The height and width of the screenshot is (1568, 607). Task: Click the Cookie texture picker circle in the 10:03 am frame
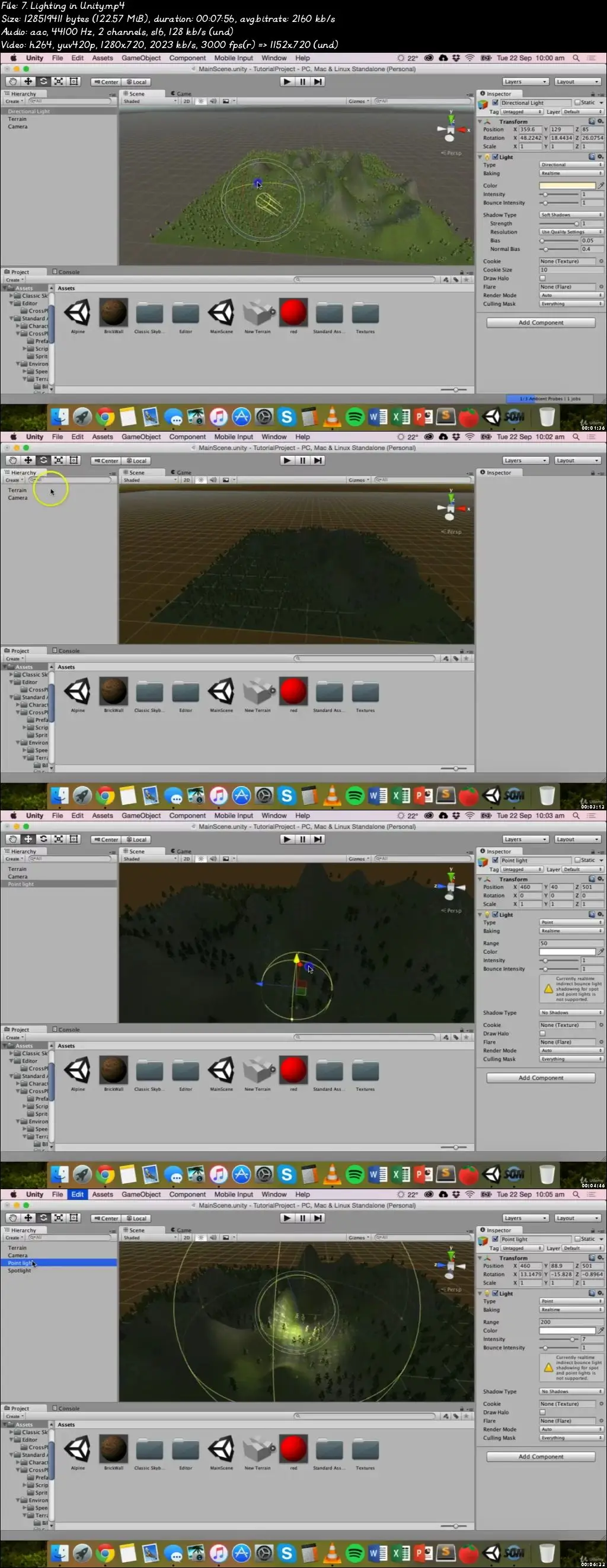601,1024
